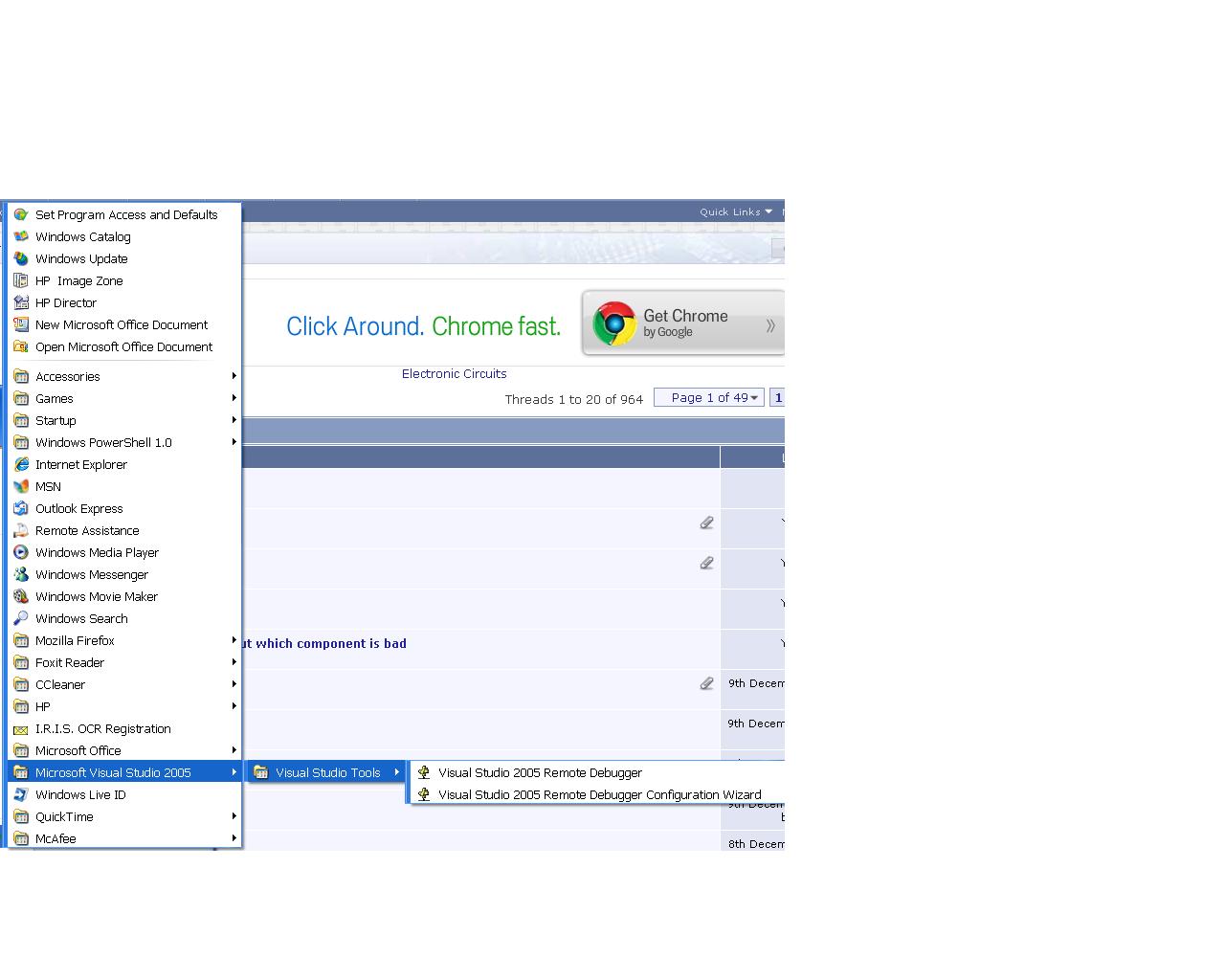1225x980 pixels.
Task: Click the New Microsoft Office Document icon
Action: (21, 324)
